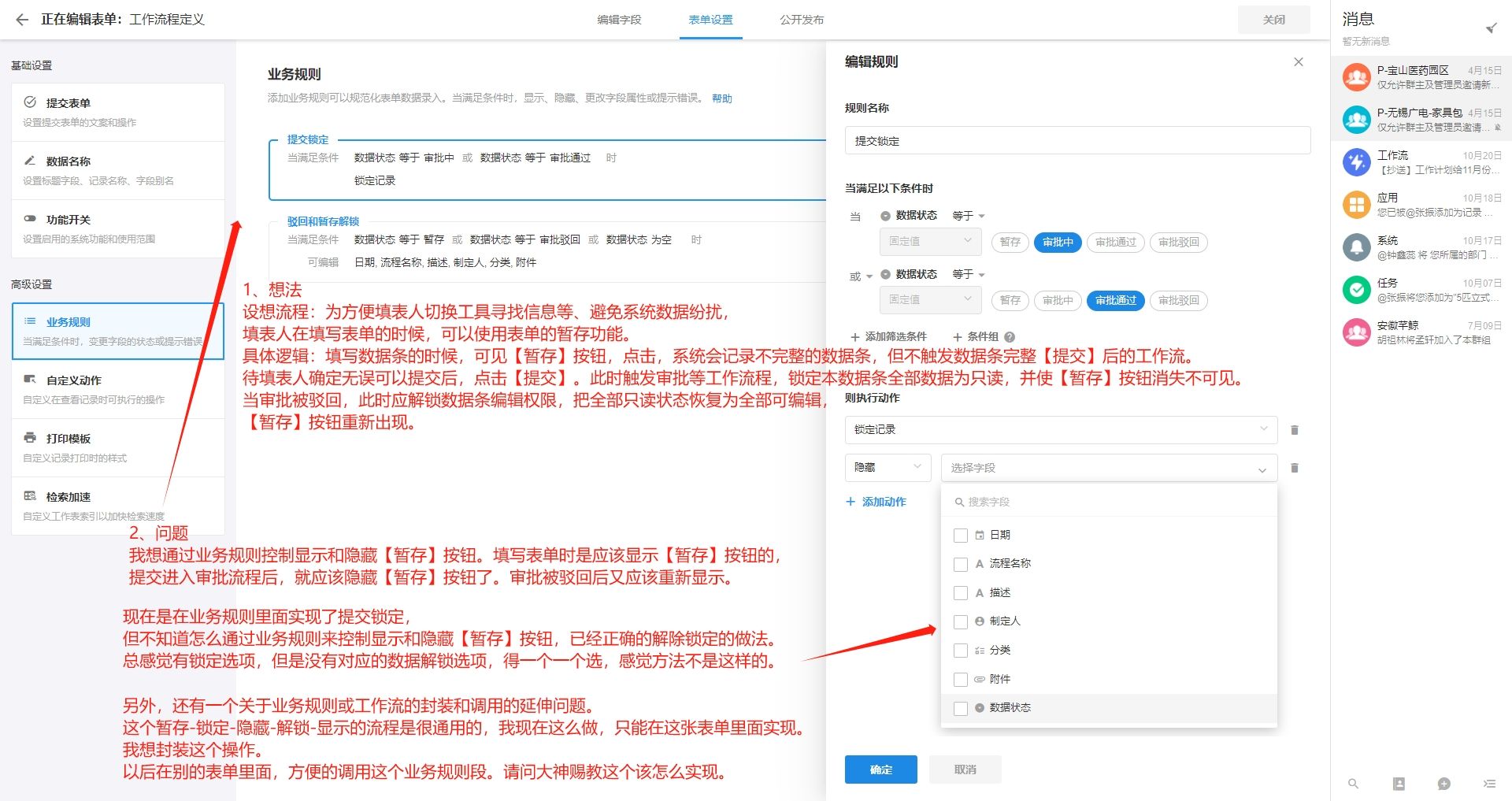Image resolution: width=1512 pixels, height=801 pixels.
Task: Open 提交表单 settings in the sidebar
Action: click(x=69, y=102)
